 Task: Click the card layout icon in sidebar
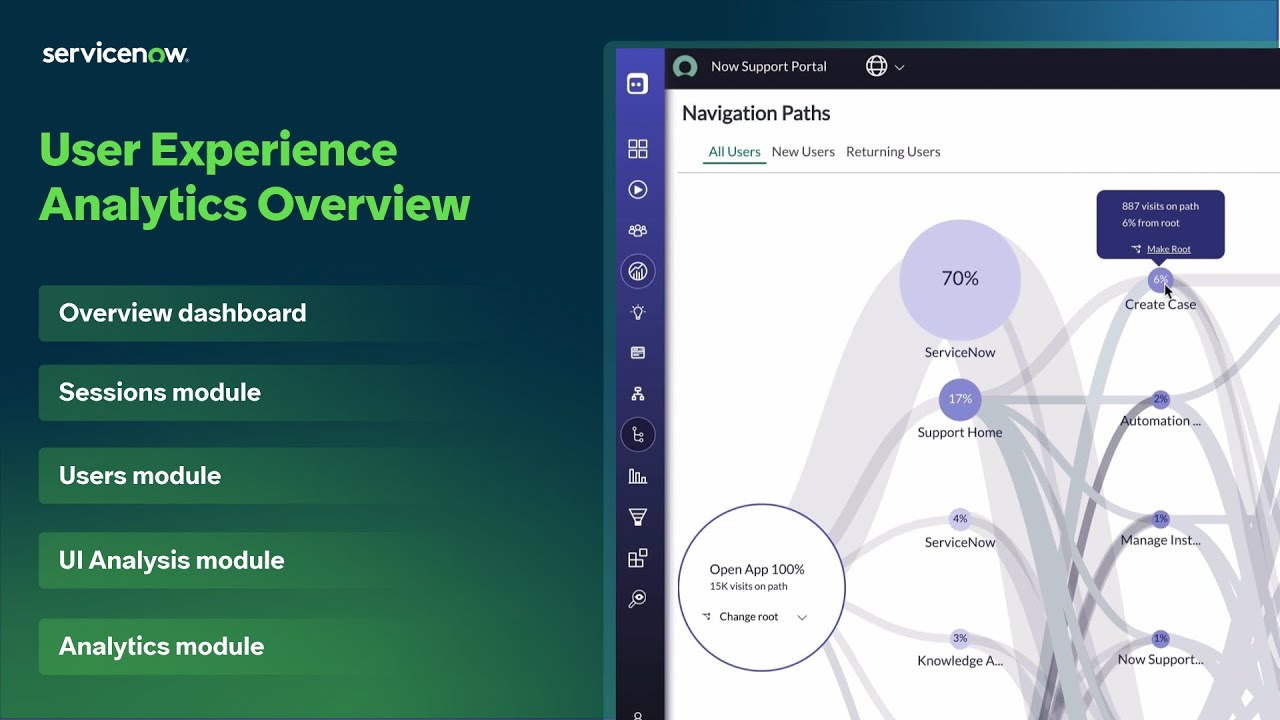tap(637, 352)
